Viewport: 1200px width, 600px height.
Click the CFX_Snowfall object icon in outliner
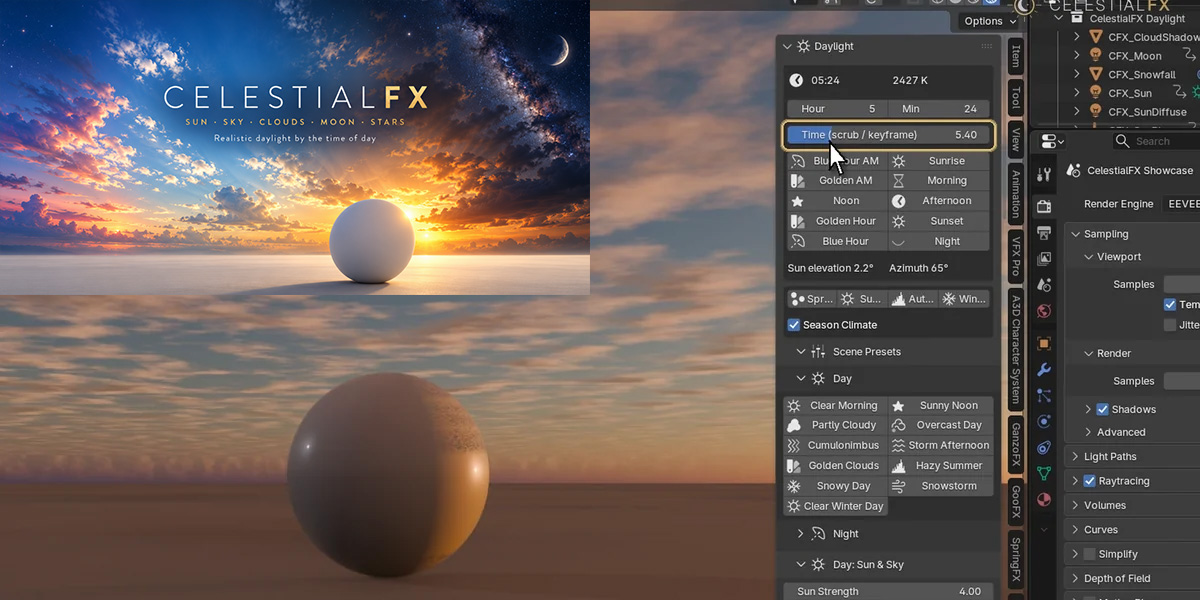pyautogui.click(x=1095, y=74)
